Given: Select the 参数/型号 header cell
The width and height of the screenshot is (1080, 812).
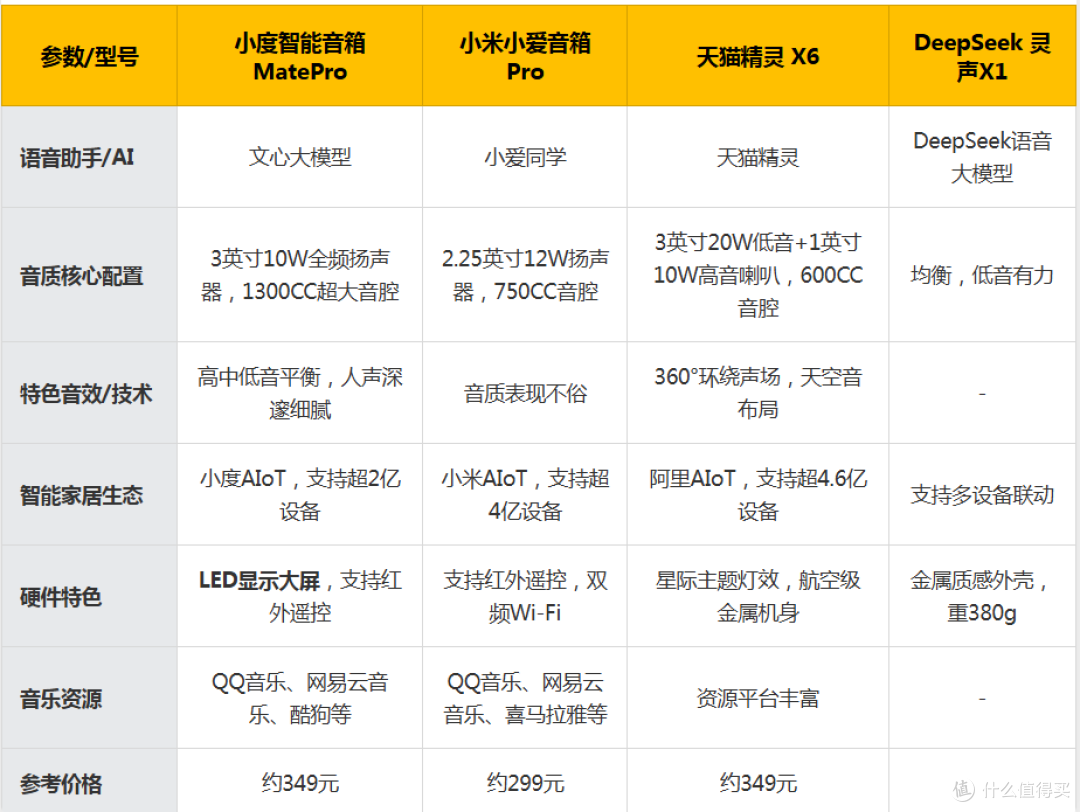Looking at the screenshot, I should pyautogui.click(x=89, y=56).
